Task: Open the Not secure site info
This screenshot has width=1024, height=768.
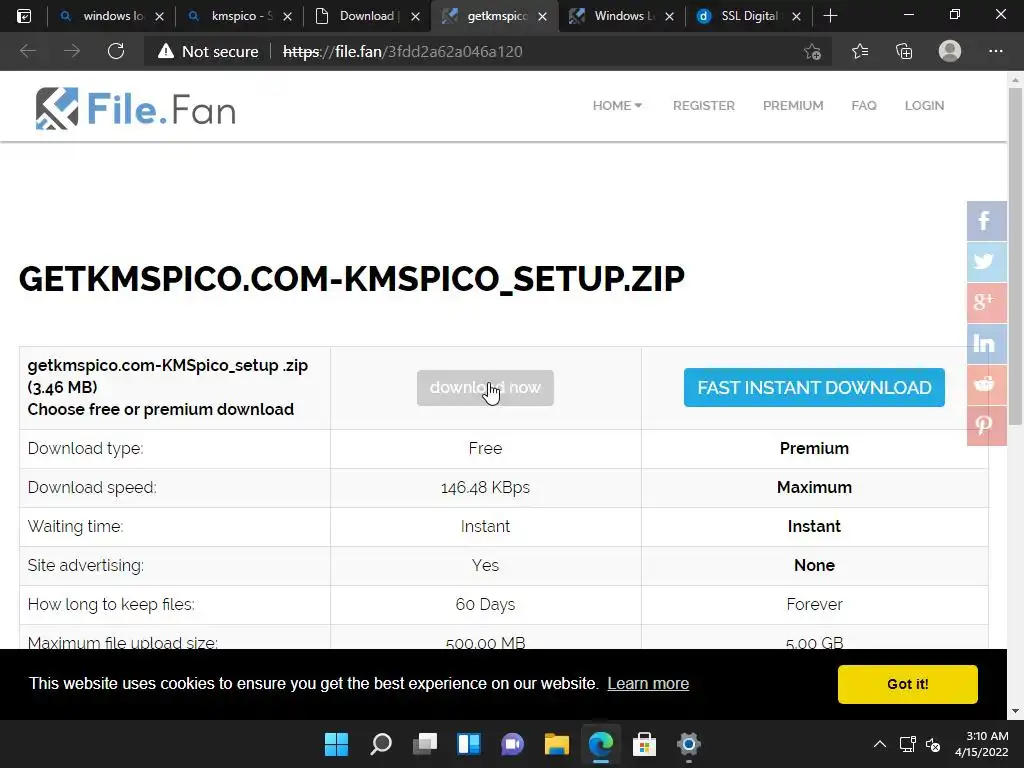Action: [x=208, y=52]
